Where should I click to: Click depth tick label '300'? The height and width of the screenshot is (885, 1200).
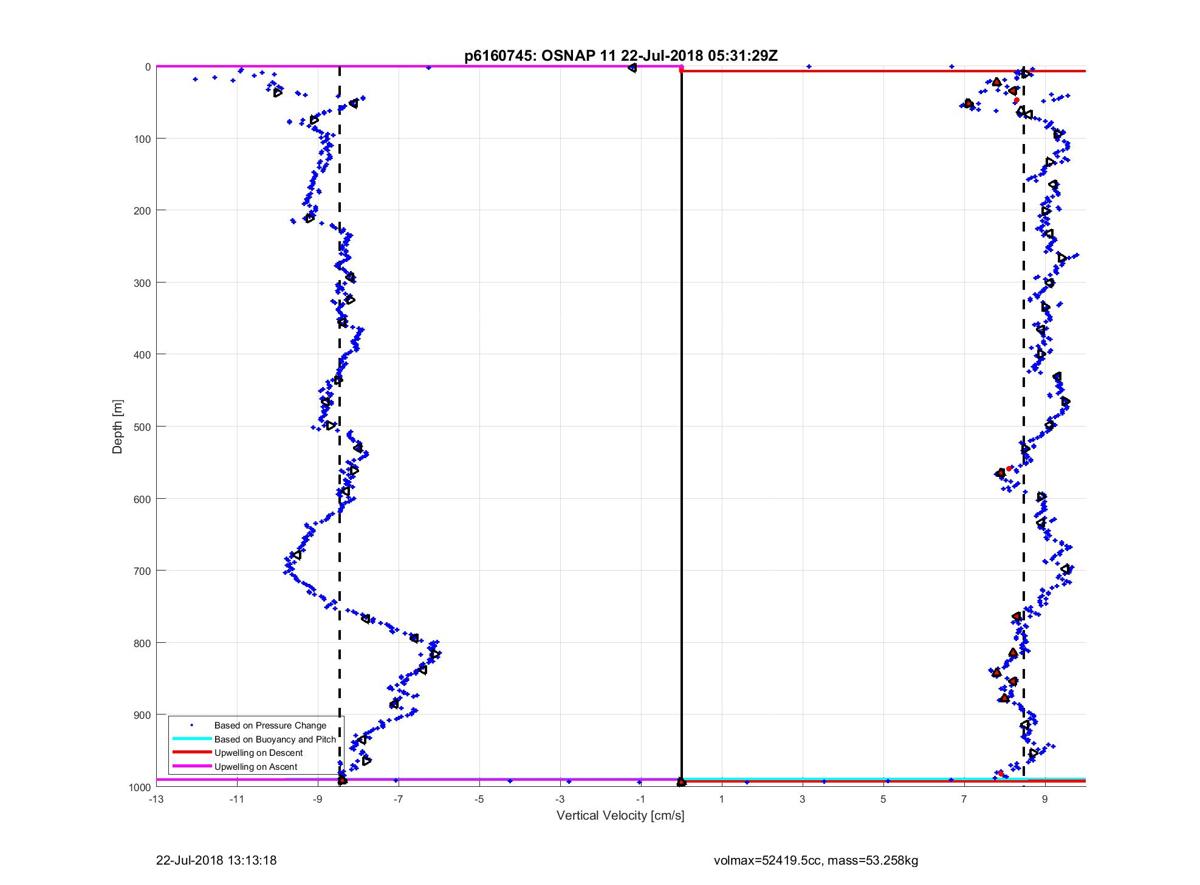pos(141,282)
